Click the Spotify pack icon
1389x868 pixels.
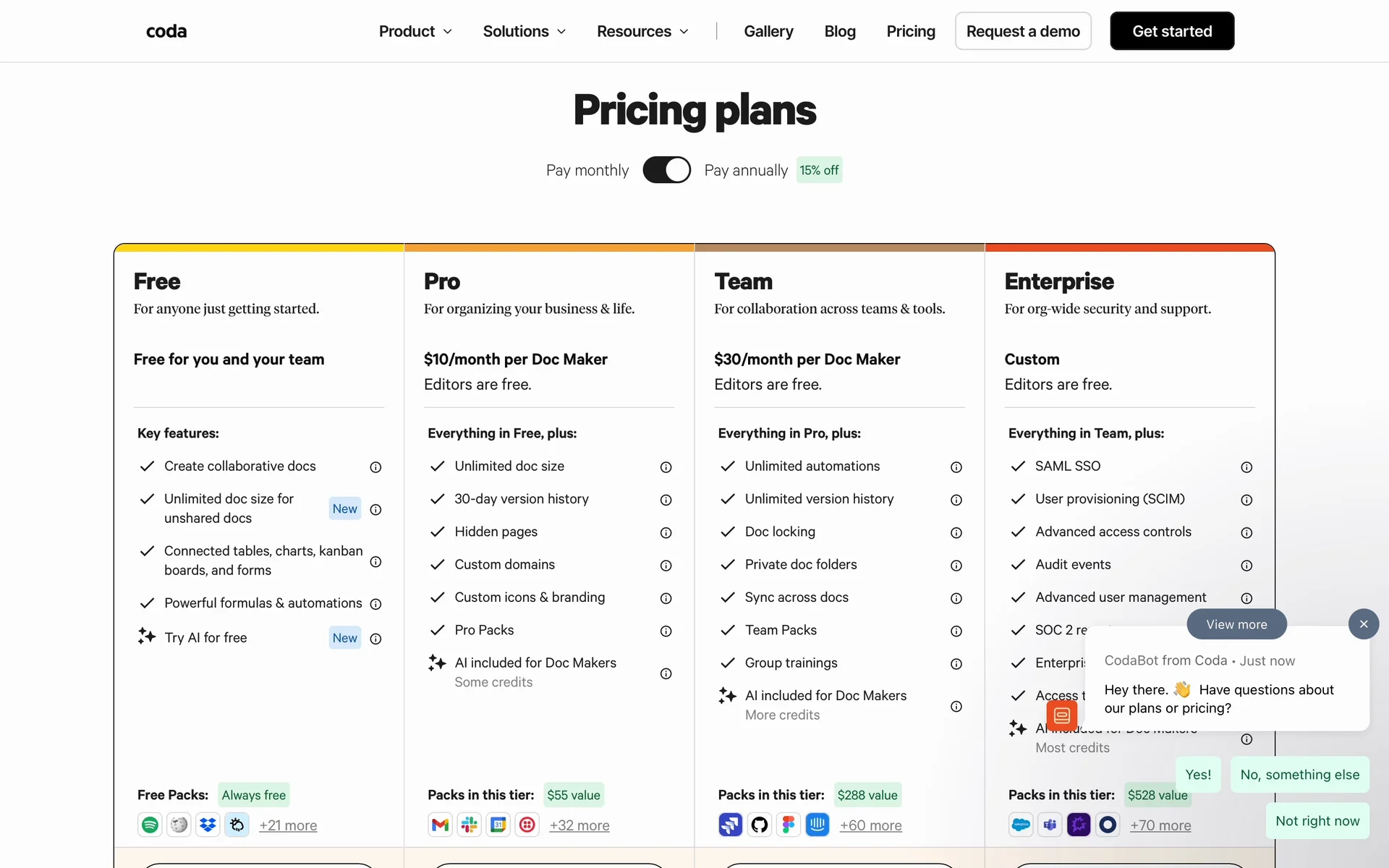click(150, 825)
